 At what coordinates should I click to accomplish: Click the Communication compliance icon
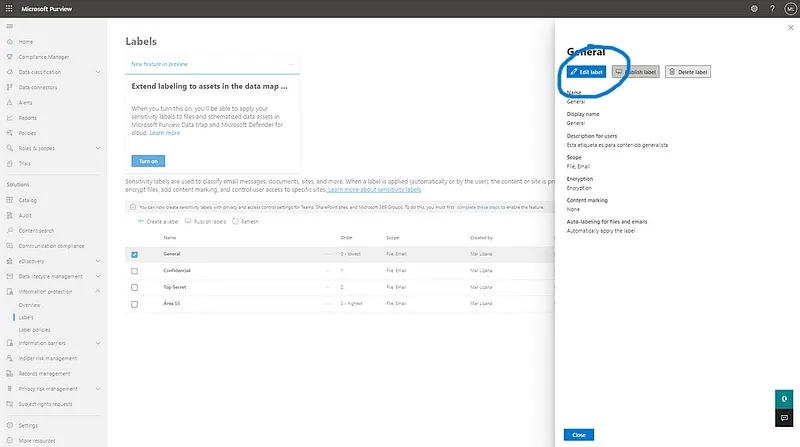click(10, 246)
